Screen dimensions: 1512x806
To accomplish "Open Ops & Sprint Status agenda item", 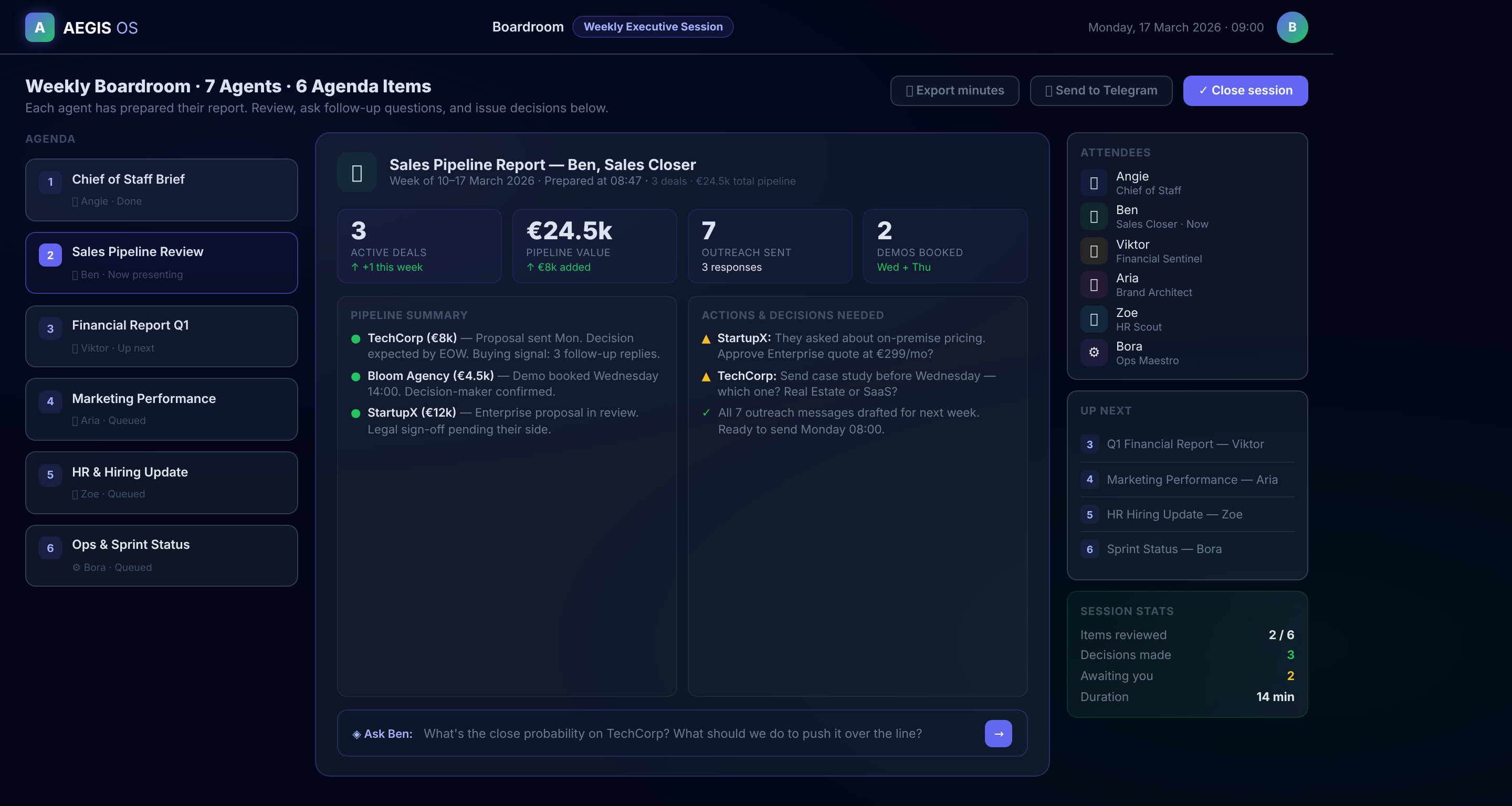I will click(x=161, y=556).
